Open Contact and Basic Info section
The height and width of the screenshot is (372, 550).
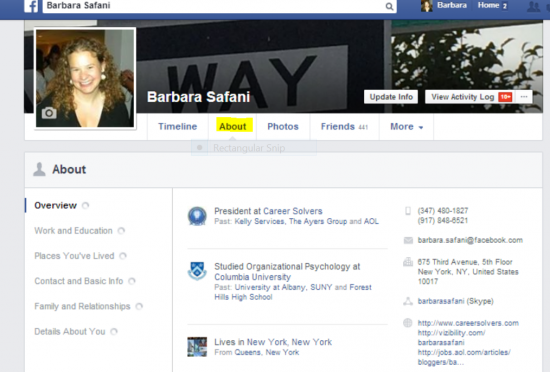[x=79, y=281]
